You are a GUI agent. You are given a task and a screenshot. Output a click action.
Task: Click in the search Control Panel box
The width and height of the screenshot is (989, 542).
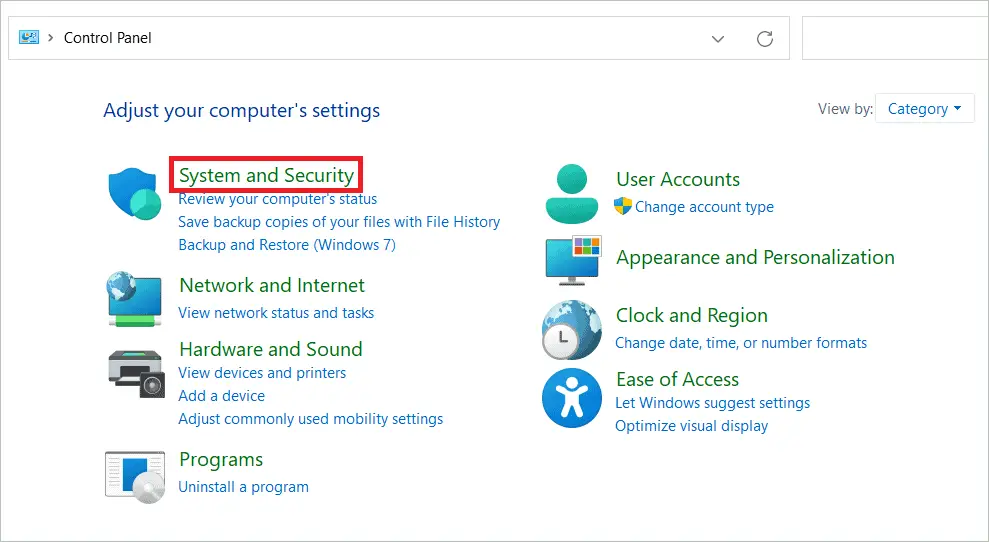tap(895, 38)
